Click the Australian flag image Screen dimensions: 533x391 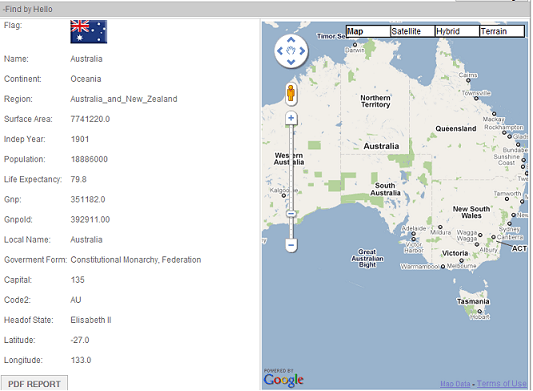(88, 32)
